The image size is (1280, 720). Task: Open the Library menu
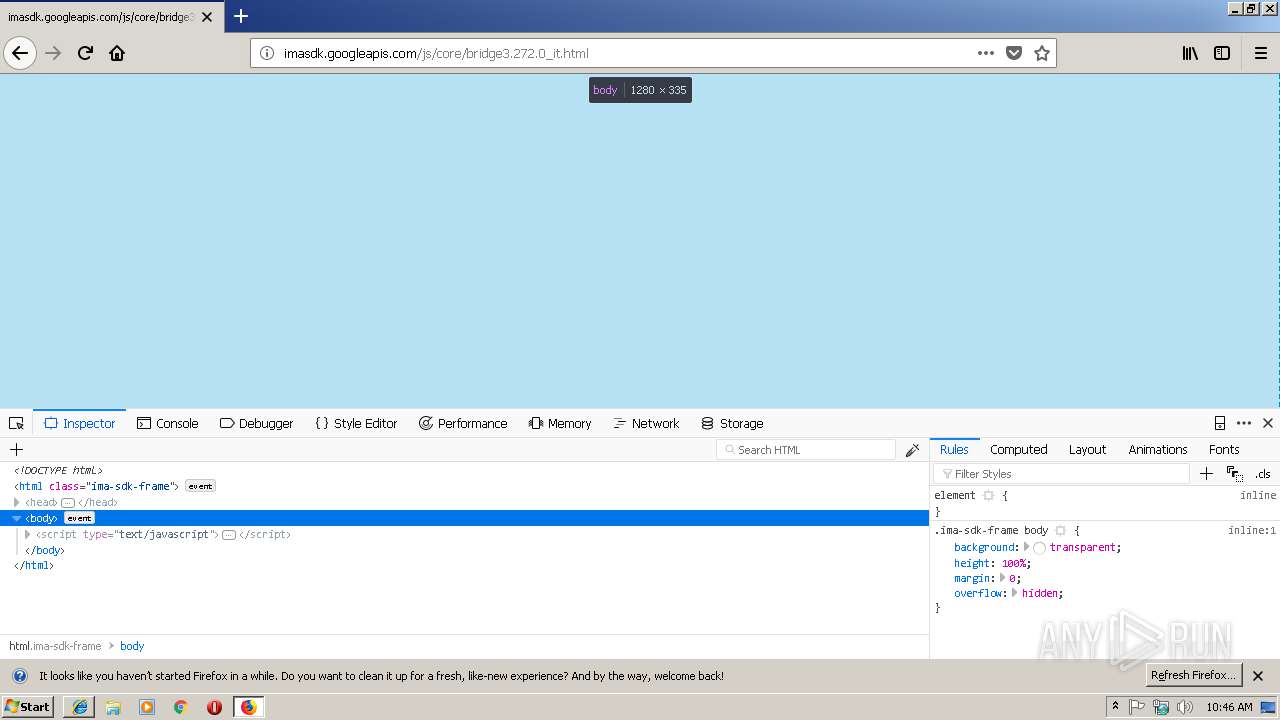tap(1190, 53)
